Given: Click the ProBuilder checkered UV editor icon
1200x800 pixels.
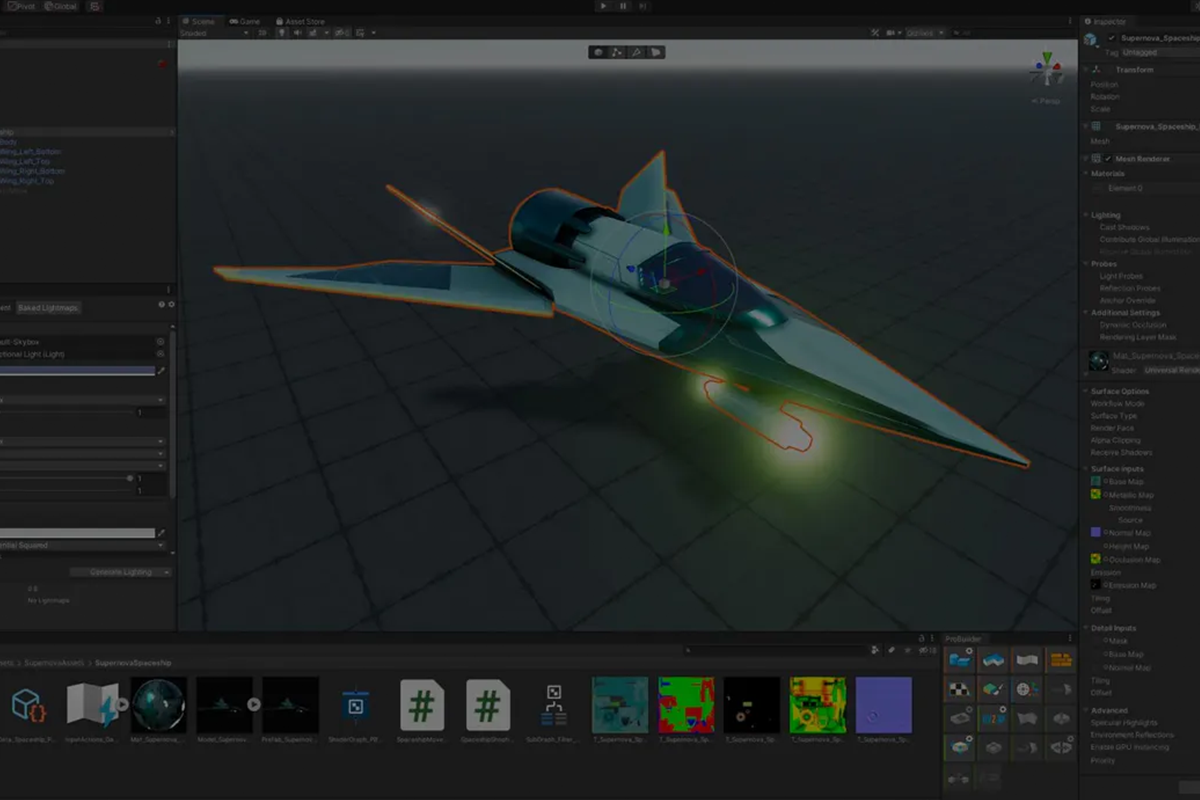Looking at the screenshot, I should [961, 689].
